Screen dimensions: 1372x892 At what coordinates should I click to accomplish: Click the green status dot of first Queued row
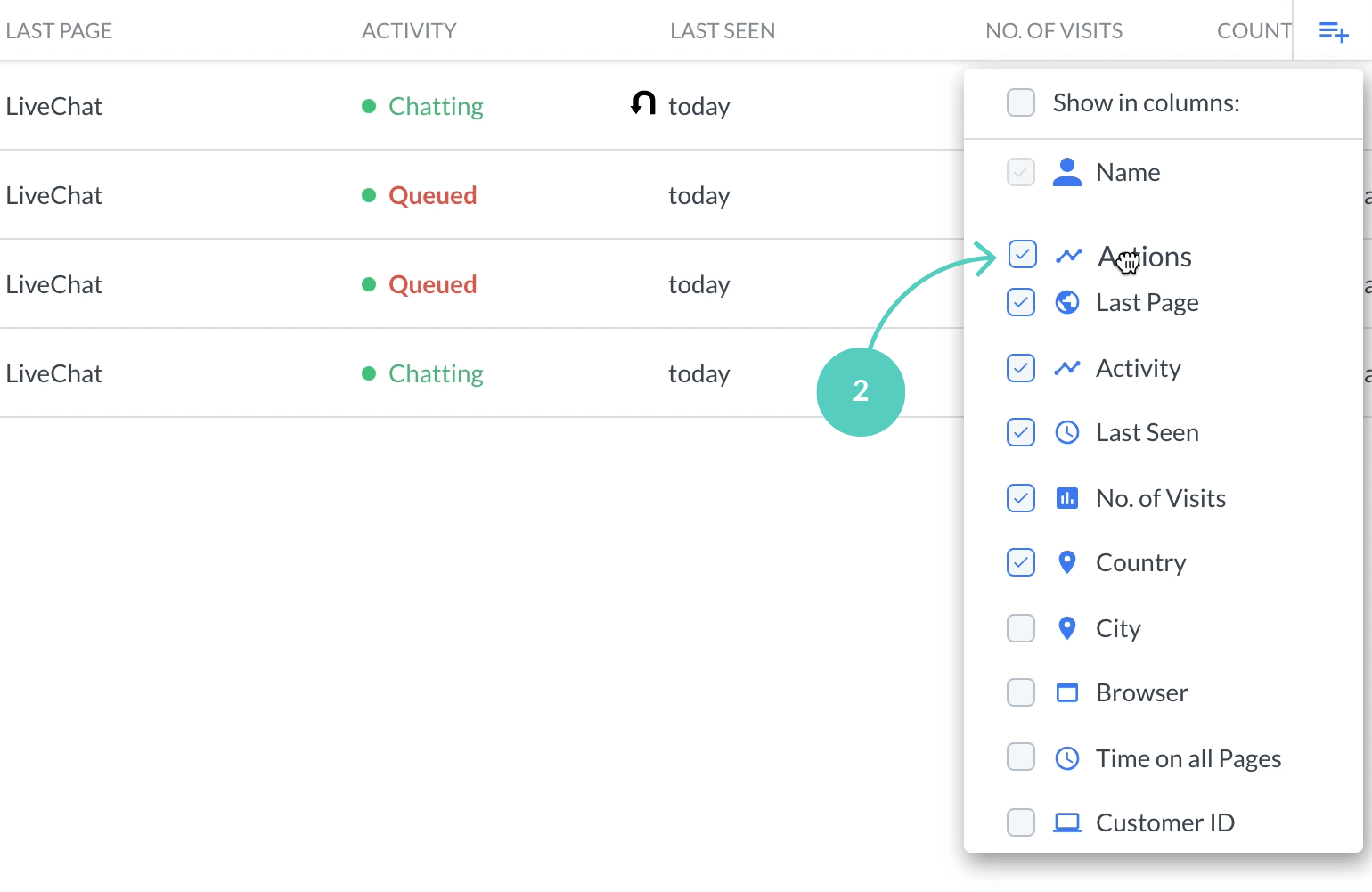[369, 195]
